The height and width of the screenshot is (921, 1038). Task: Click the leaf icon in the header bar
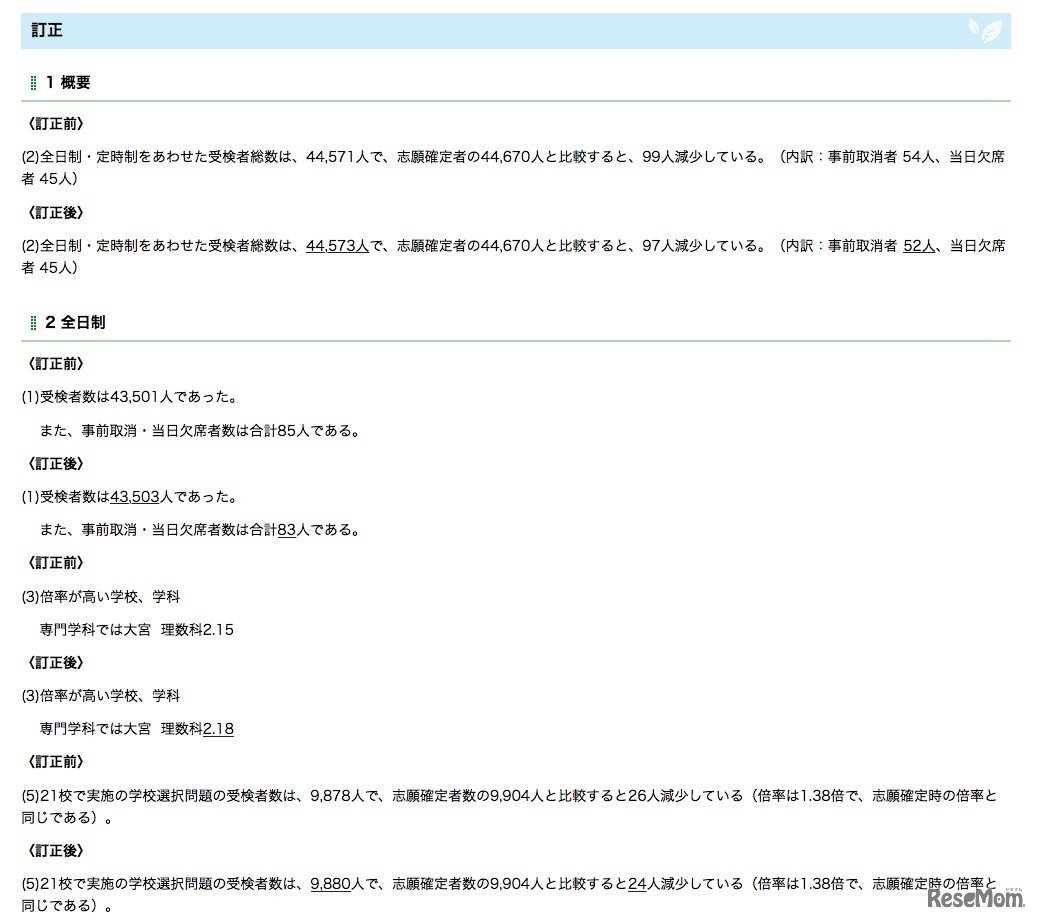pyautogui.click(x=984, y=30)
